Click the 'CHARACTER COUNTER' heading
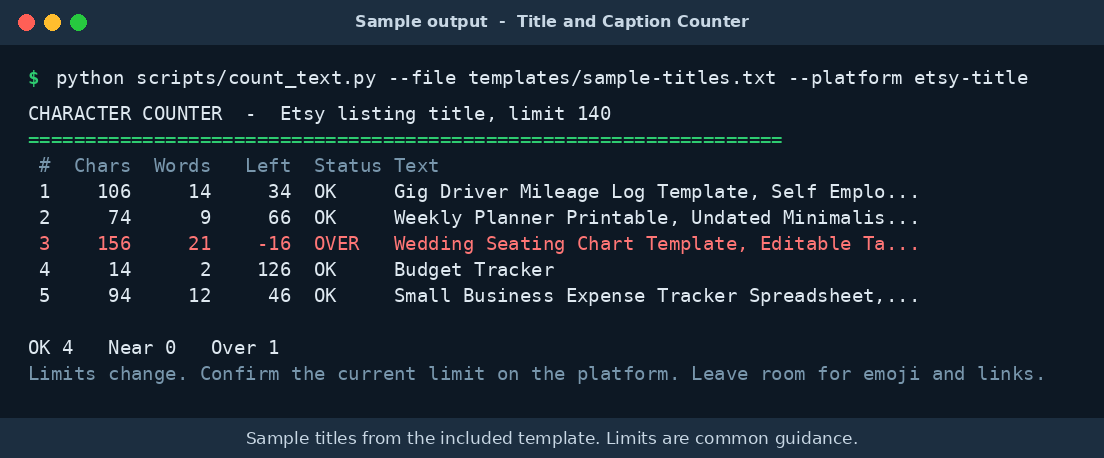The width and height of the screenshot is (1104, 458). pos(125,113)
